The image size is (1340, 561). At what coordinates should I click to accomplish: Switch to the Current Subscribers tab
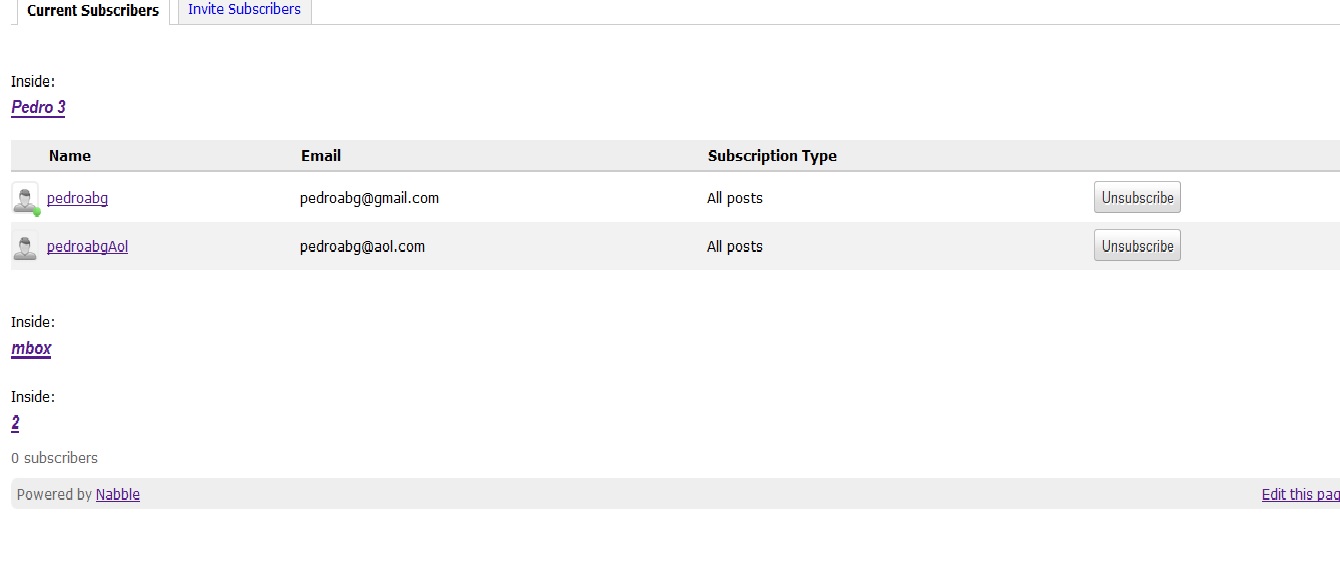93,11
